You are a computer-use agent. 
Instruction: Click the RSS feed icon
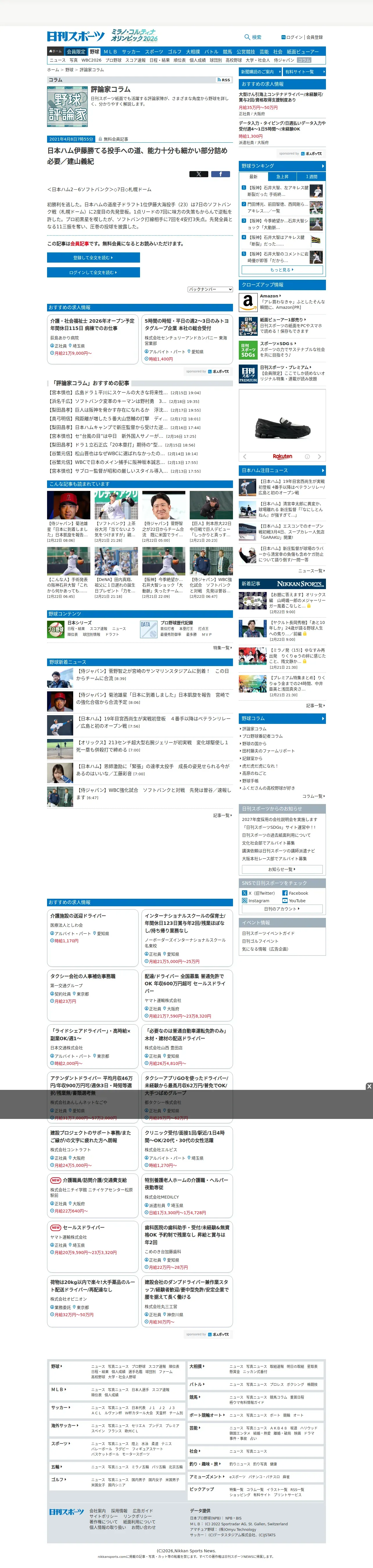[x=224, y=80]
